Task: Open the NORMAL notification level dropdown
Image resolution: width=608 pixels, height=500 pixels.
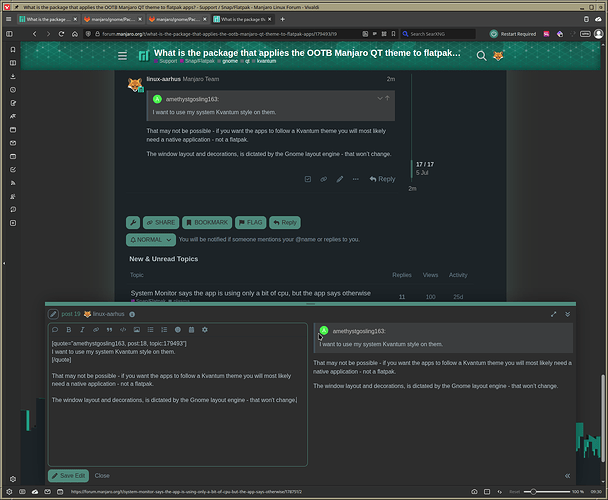Action: (151, 240)
